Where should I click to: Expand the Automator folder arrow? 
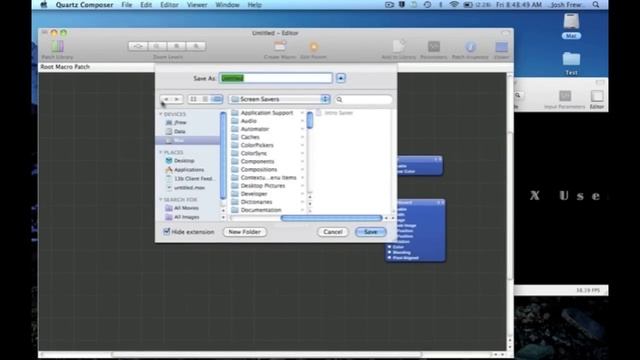tap(302, 129)
